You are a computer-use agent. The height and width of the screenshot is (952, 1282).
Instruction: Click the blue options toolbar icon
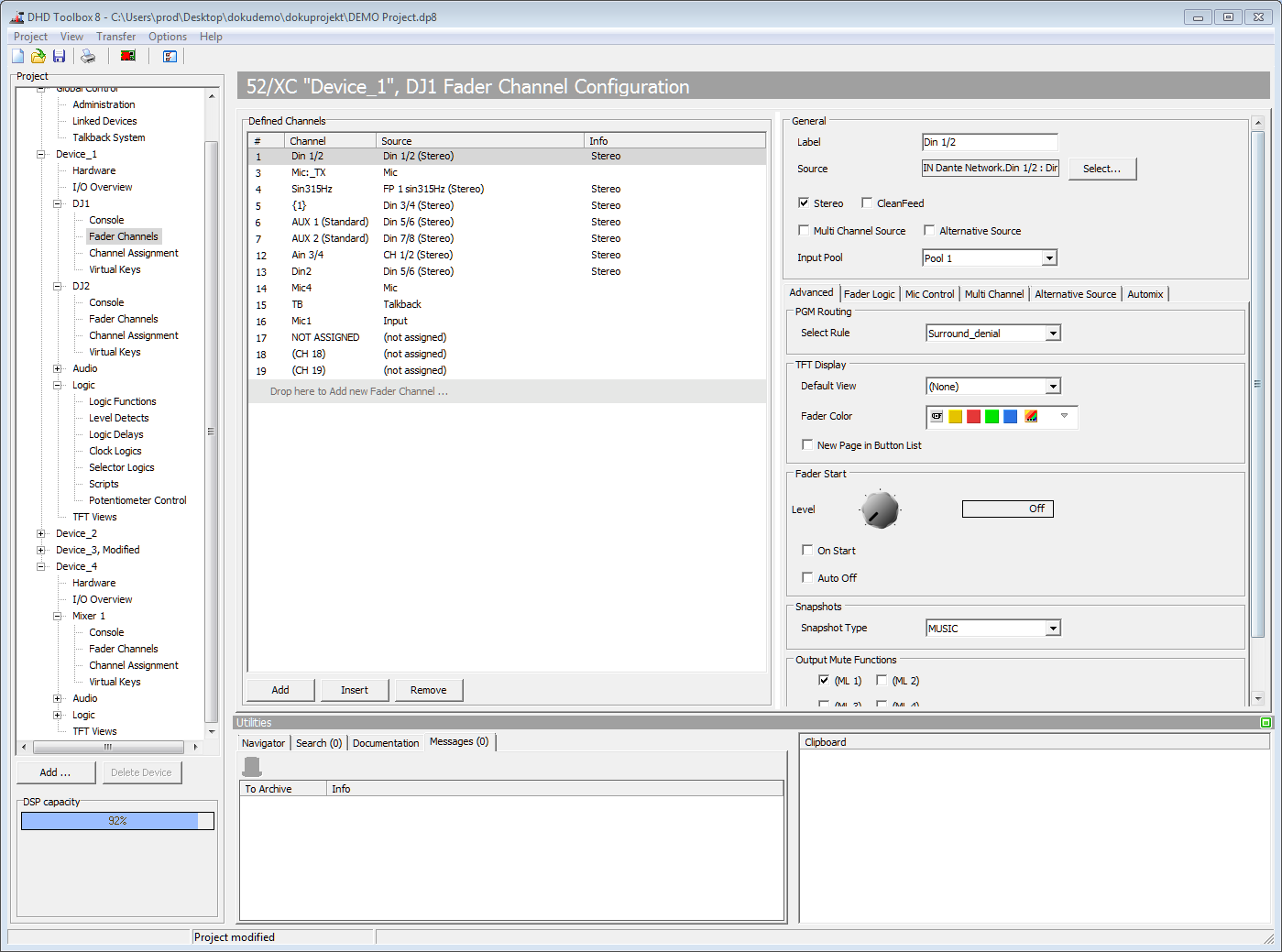(170, 56)
